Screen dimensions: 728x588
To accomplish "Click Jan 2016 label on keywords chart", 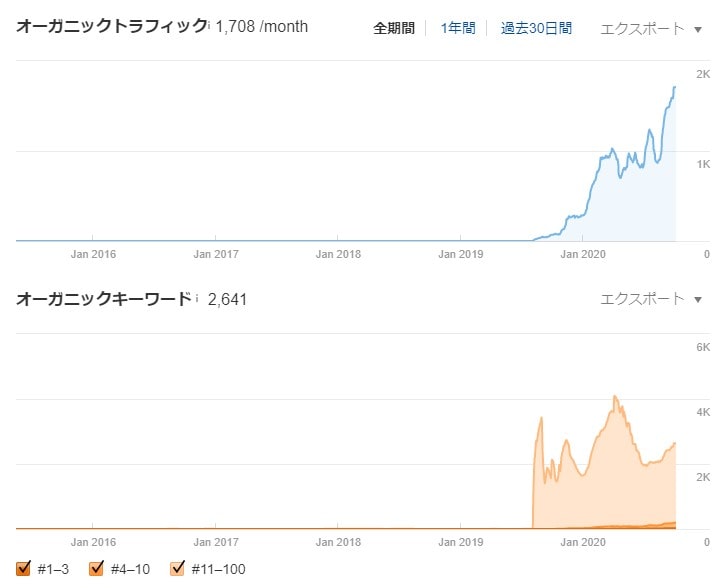I will (x=93, y=542).
